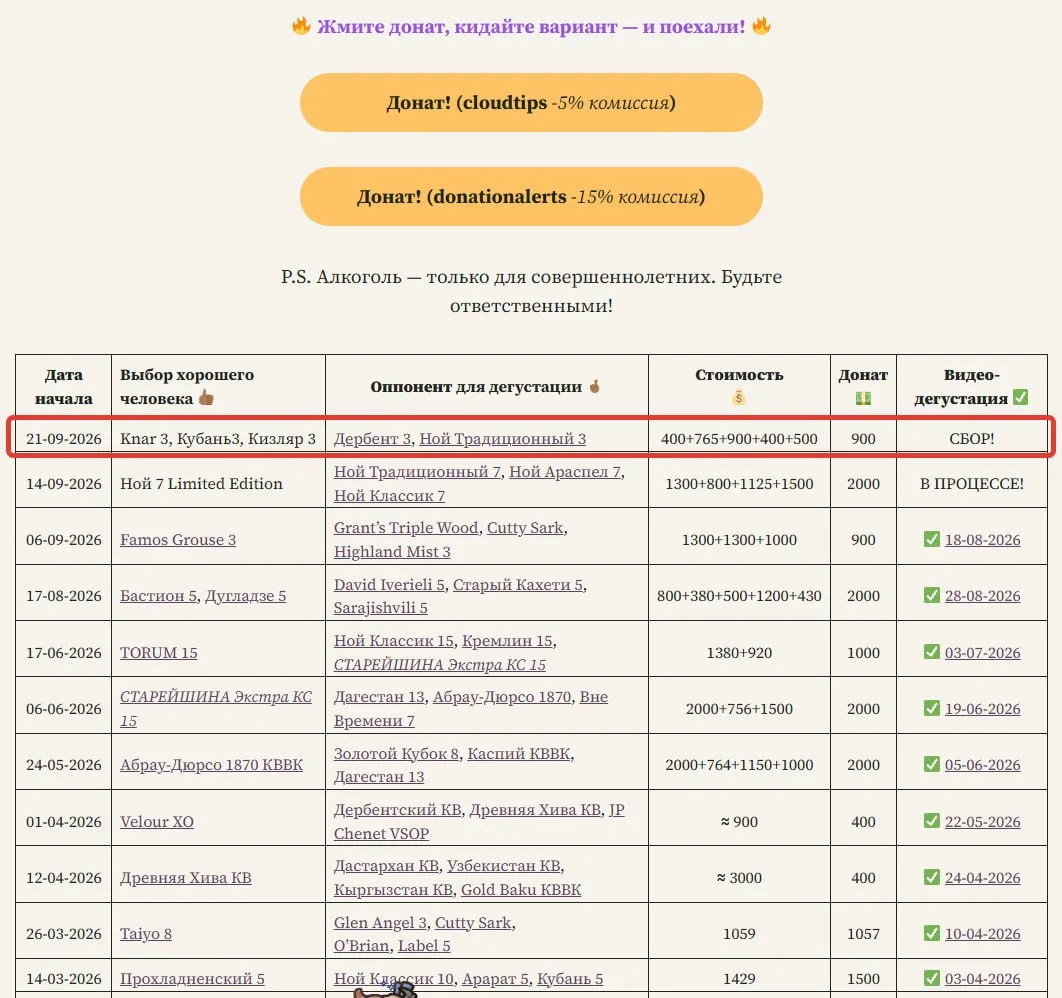Click the В ПРОЦЕССЕ! status cell
This screenshot has width=1062, height=998.
tap(971, 484)
